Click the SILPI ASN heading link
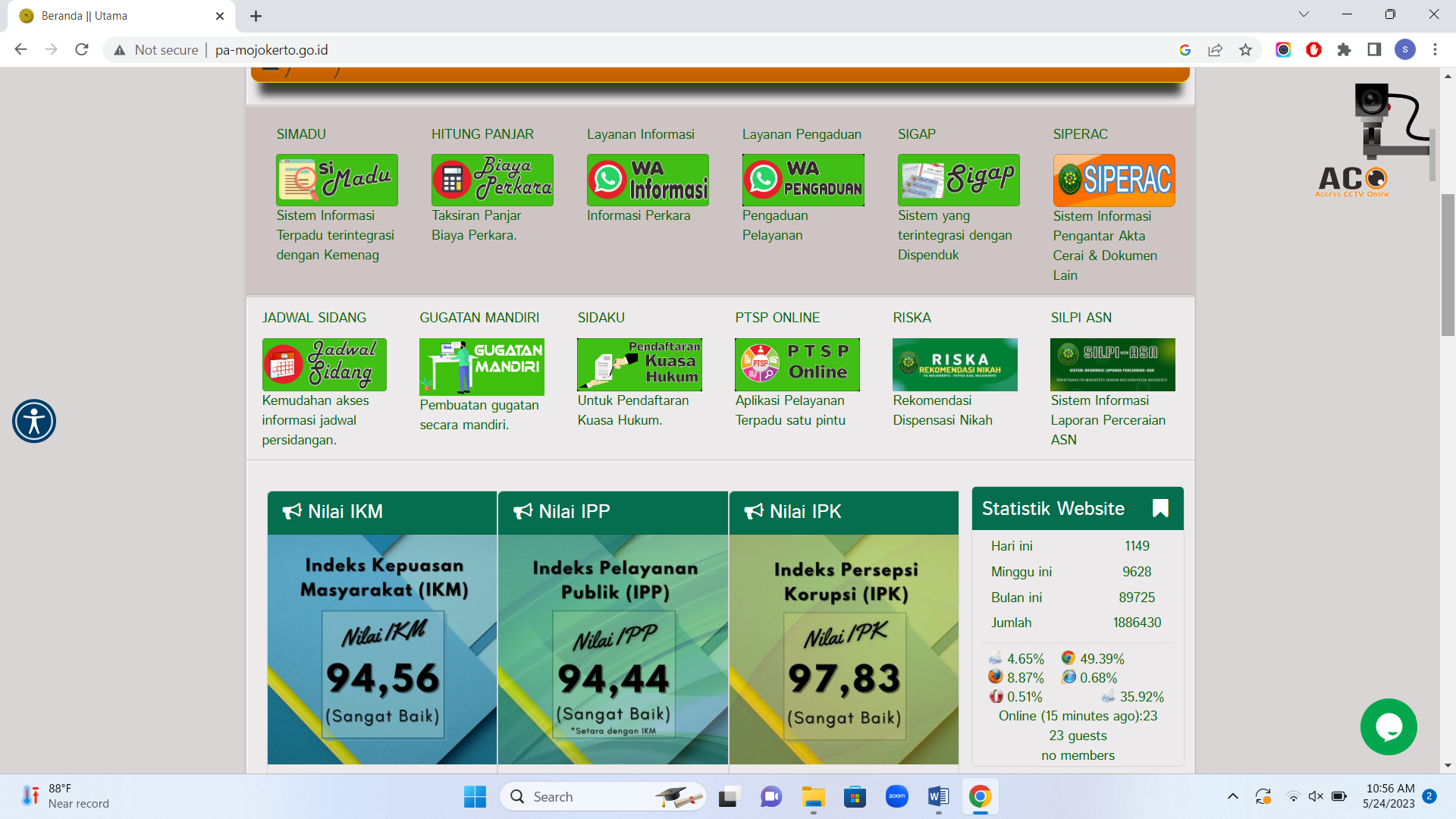This screenshot has width=1456, height=819. point(1081,318)
